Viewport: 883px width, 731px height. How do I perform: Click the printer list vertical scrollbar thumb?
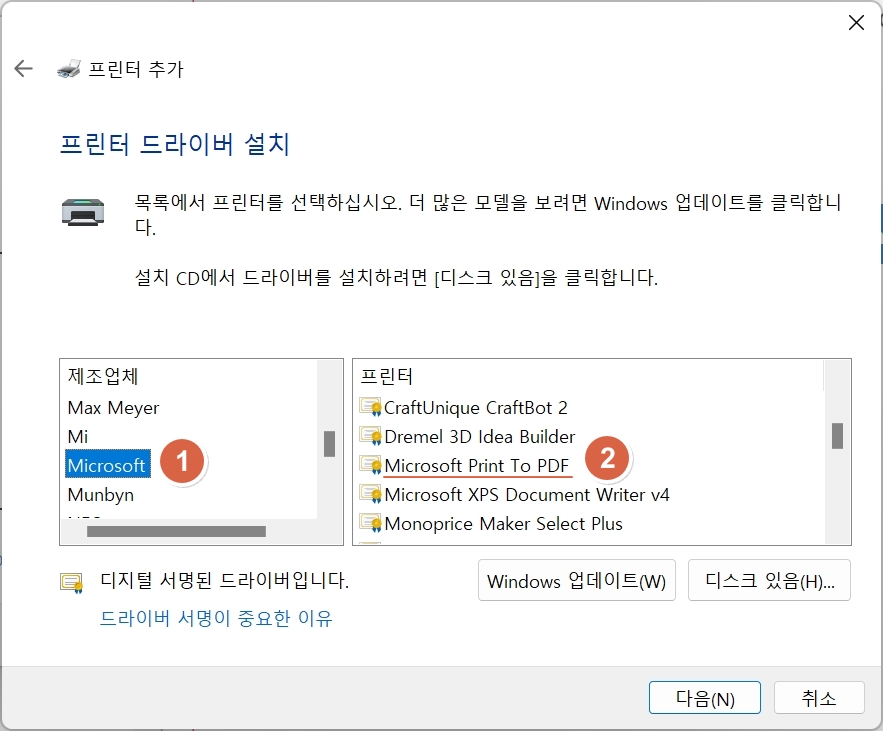click(x=837, y=436)
